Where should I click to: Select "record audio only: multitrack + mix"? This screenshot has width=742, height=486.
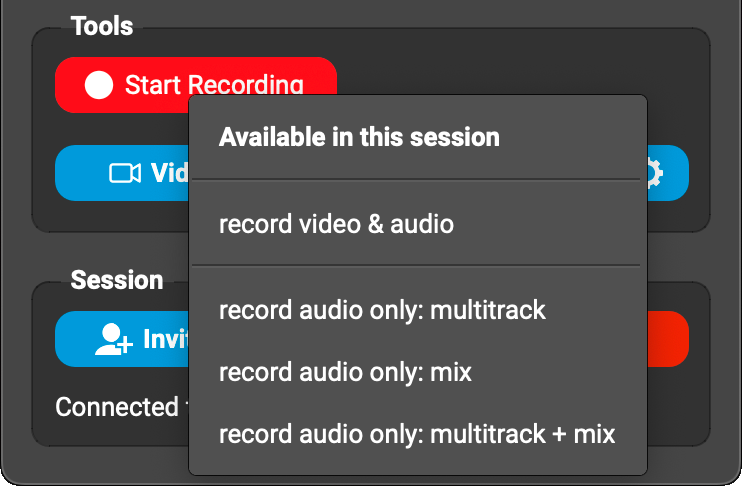click(x=416, y=434)
